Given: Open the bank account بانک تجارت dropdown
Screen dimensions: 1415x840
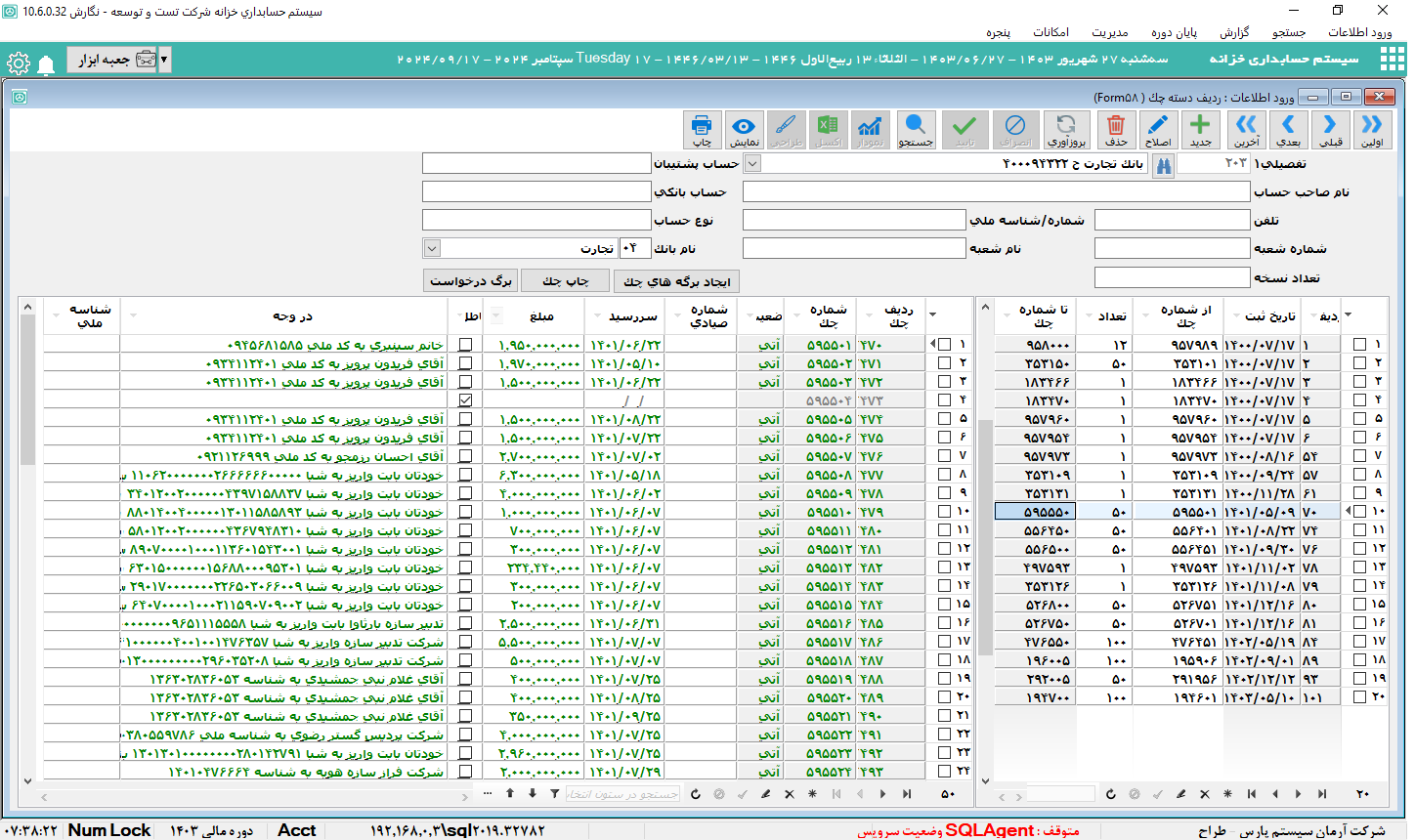Looking at the screenshot, I should click(752, 164).
